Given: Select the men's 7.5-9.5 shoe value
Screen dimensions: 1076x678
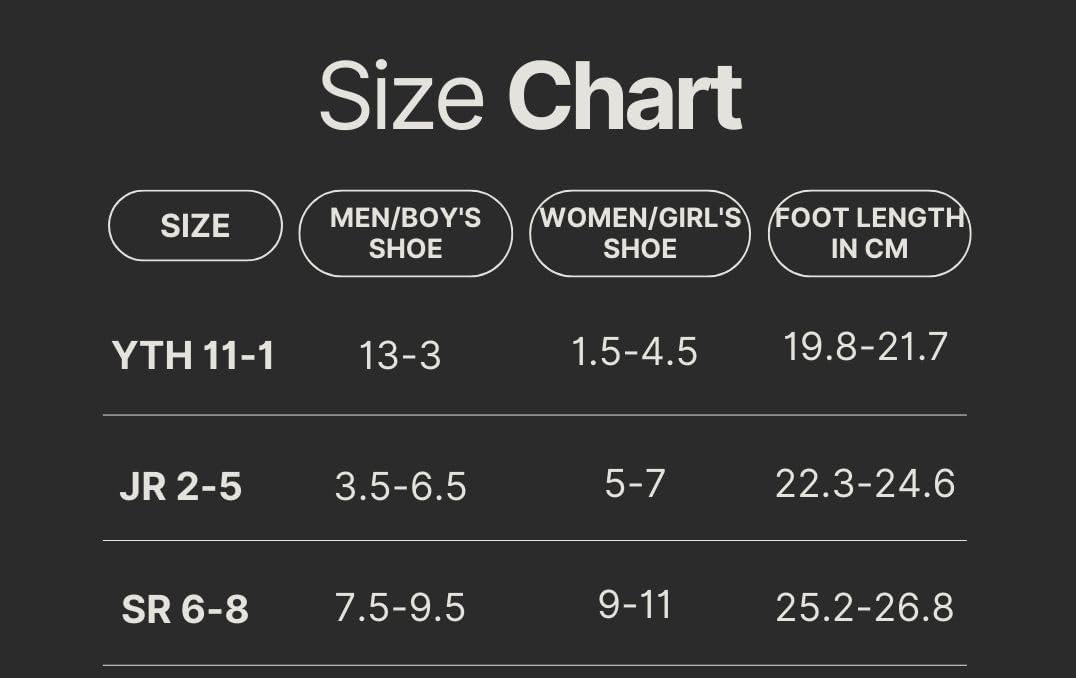Looking at the screenshot, I should 400,608.
